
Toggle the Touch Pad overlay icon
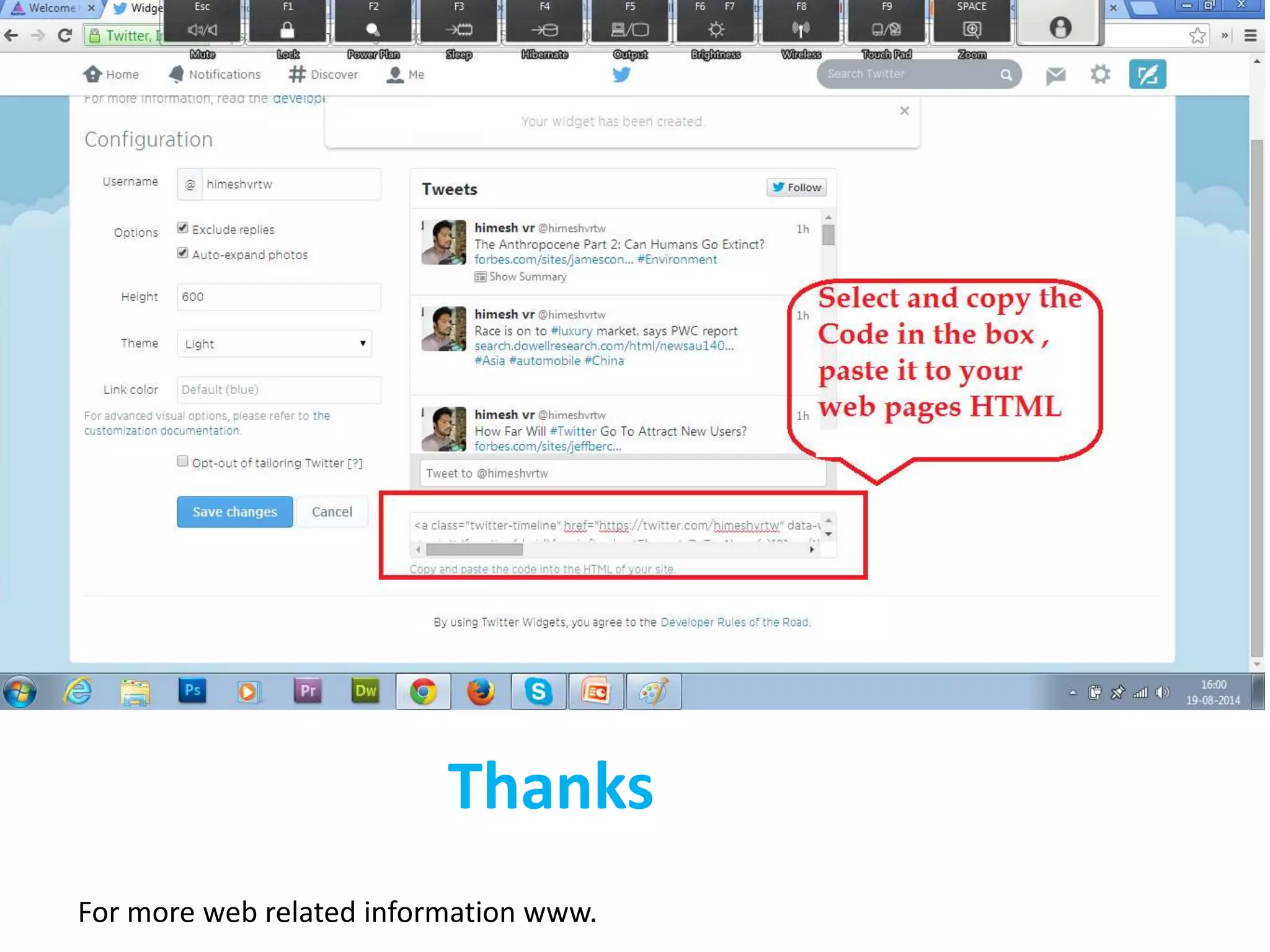[887, 29]
